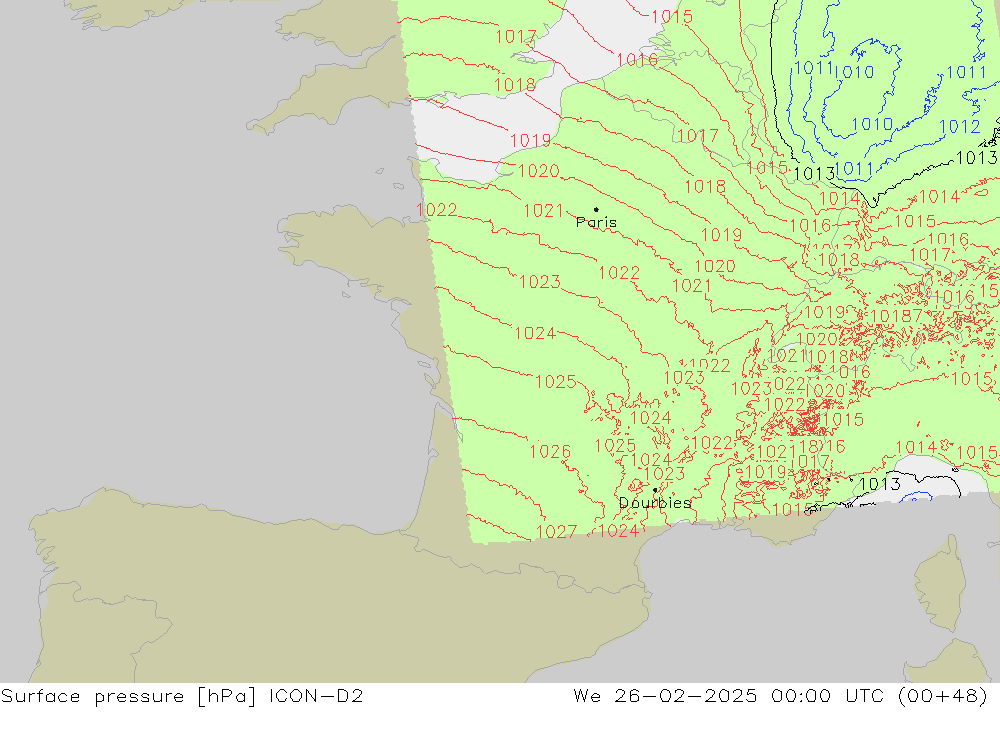Click the blue 1012 isobar label
Viewport: 1000px width, 733px height.
[960, 126]
